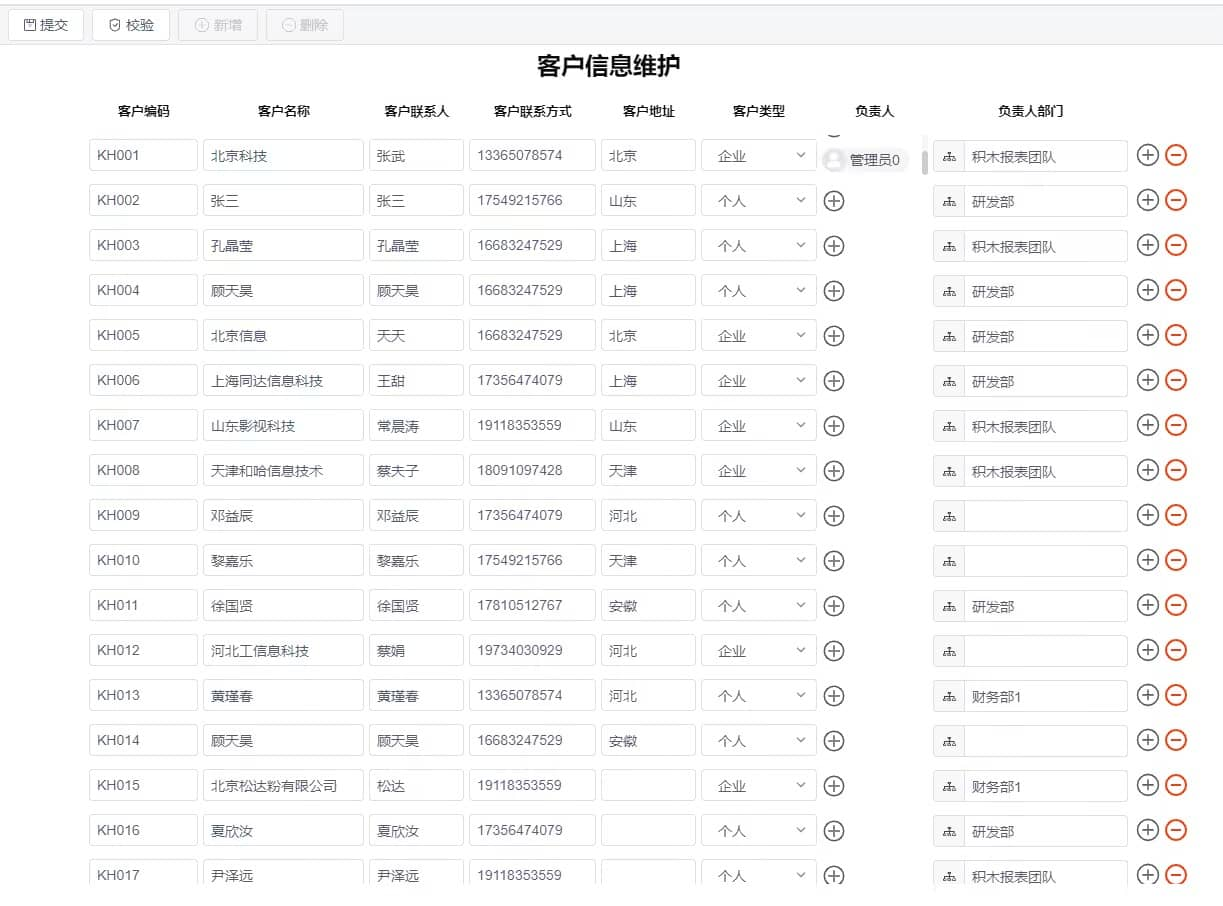Insert row after KH016 with plus icon
Screen dimensions: 1223x906
tap(1148, 830)
